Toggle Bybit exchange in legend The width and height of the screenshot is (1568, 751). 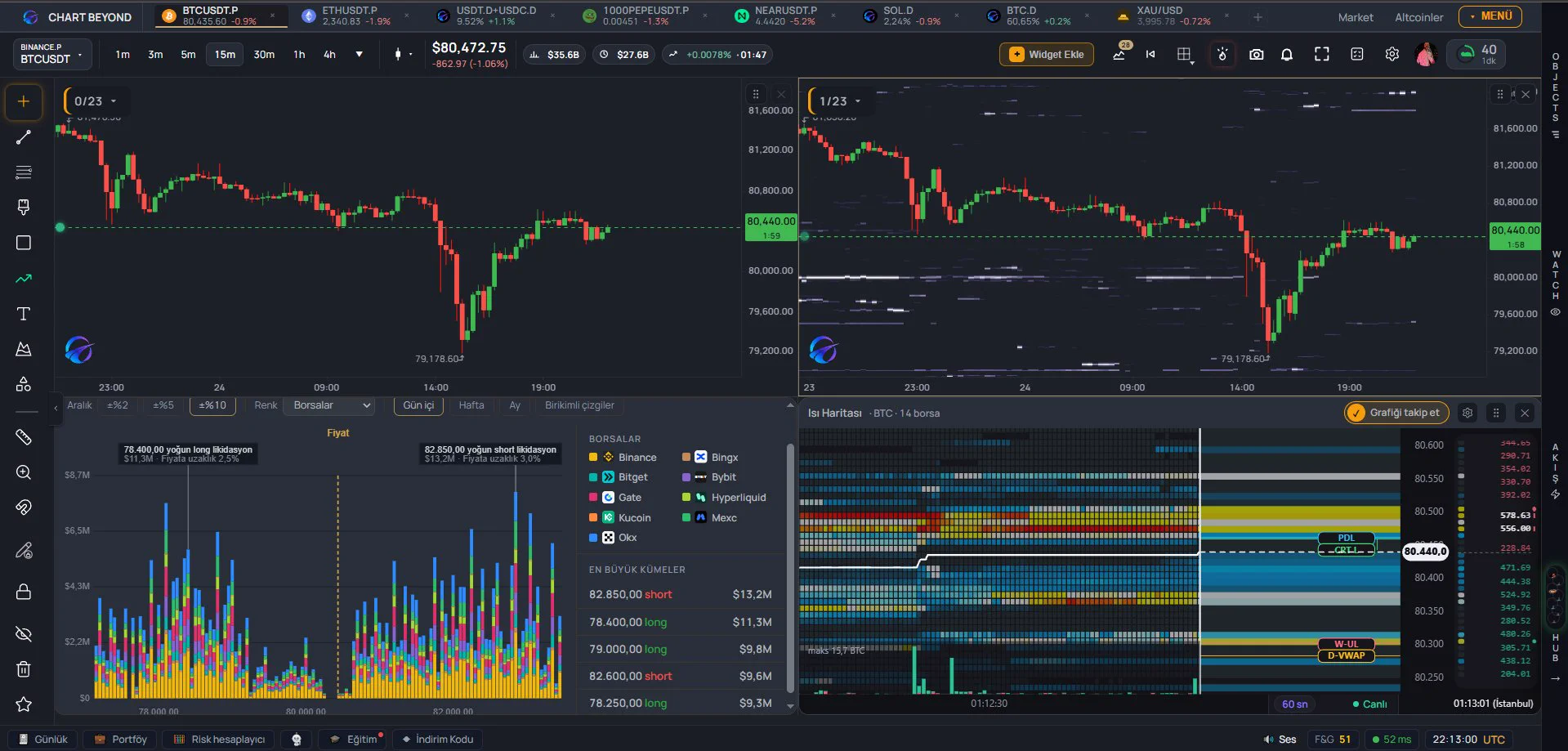(709, 477)
